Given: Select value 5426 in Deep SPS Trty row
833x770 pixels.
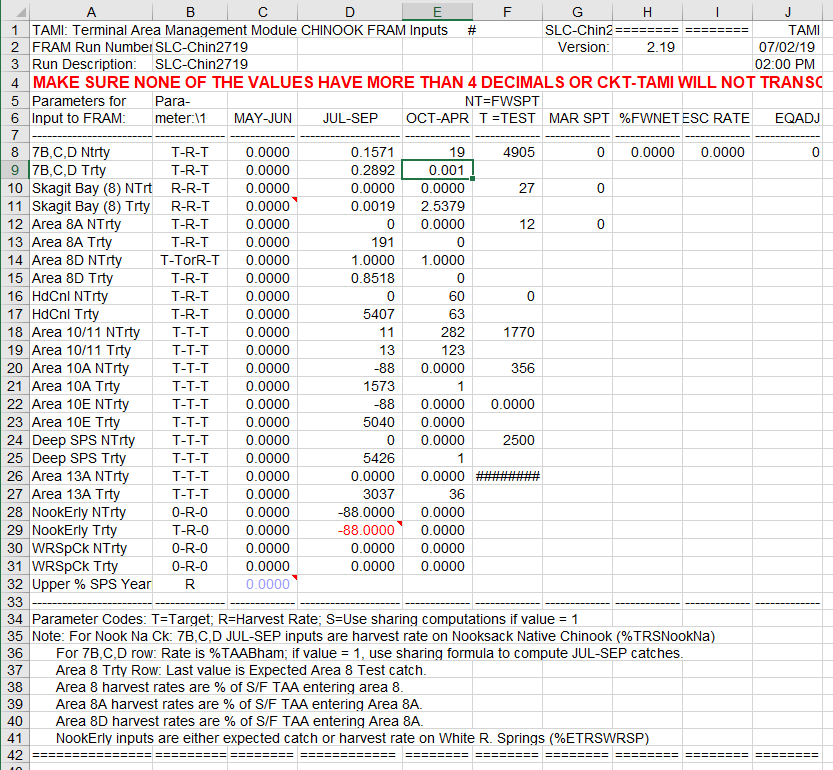Looking at the screenshot, I should [350, 458].
